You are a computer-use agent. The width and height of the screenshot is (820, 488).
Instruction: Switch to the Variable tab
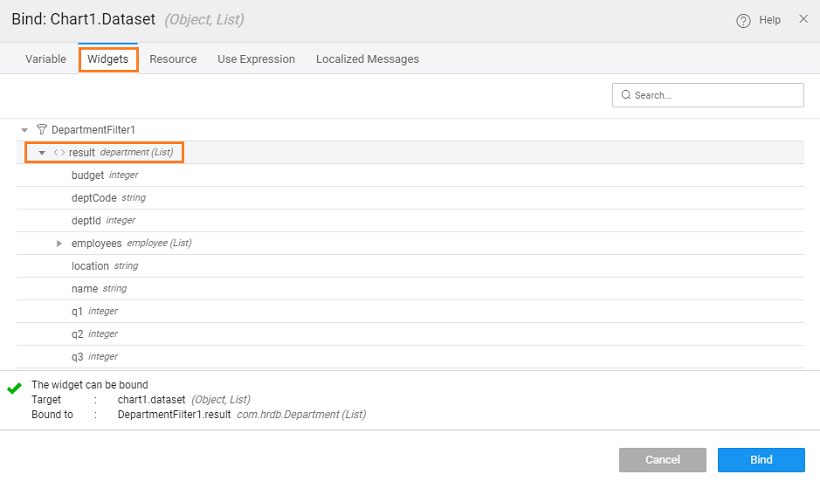pyautogui.click(x=46, y=59)
